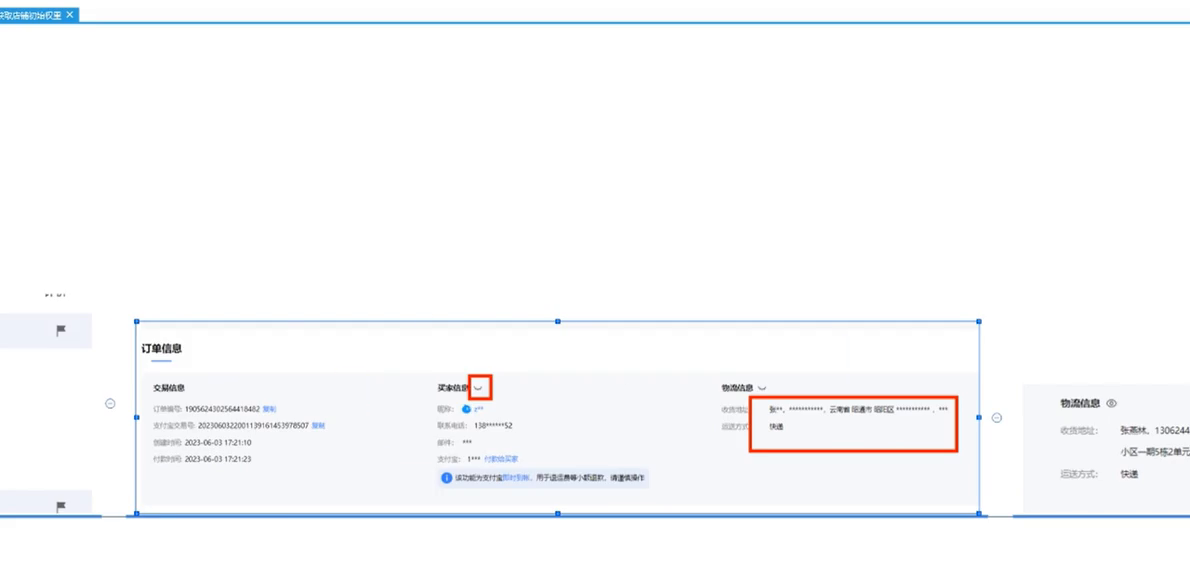Expand the 买家信息 chevron
1190x576 pixels.
coord(478,389)
